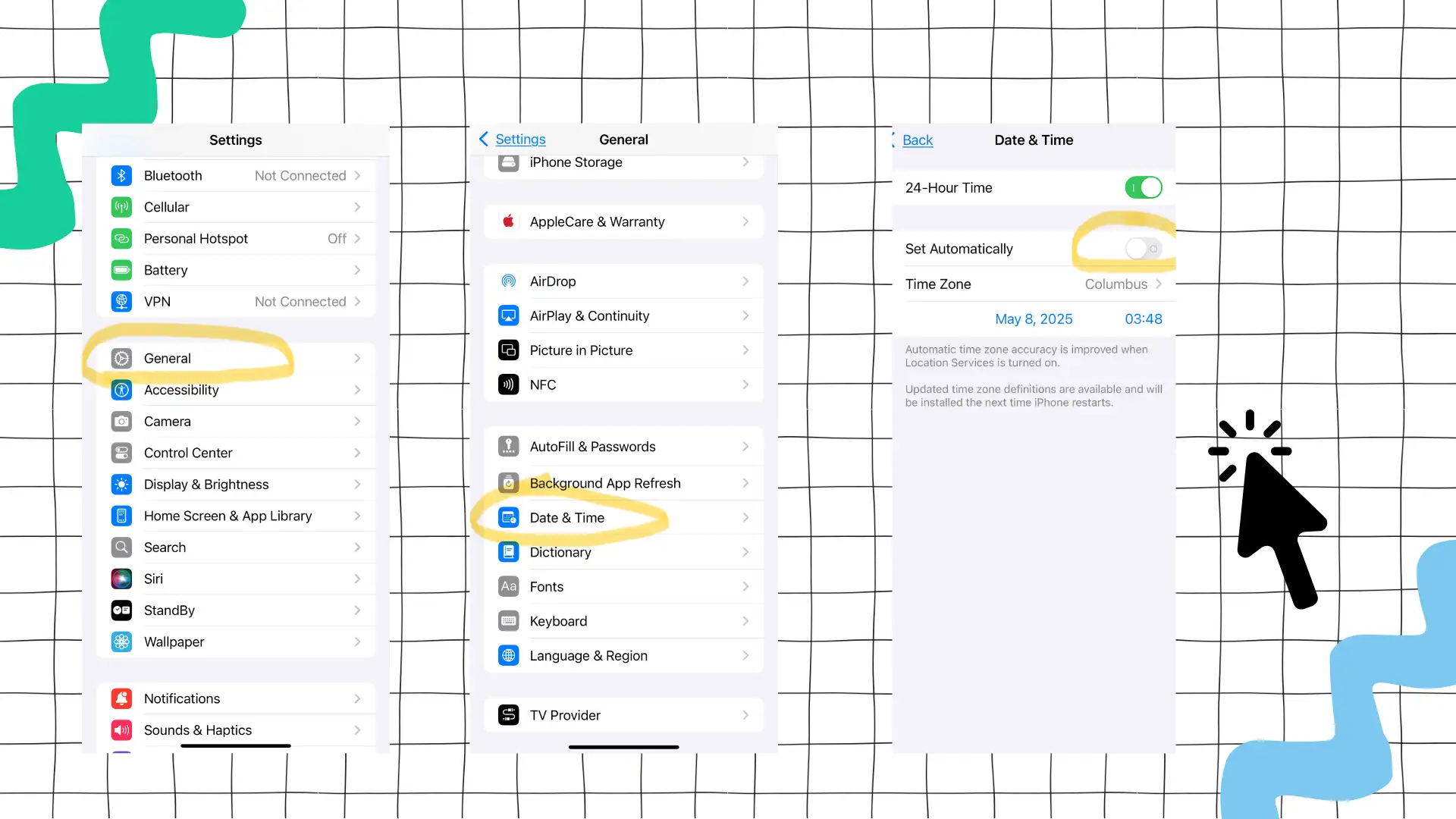
Task: Tap the Dictionary book icon
Action: 509,552
